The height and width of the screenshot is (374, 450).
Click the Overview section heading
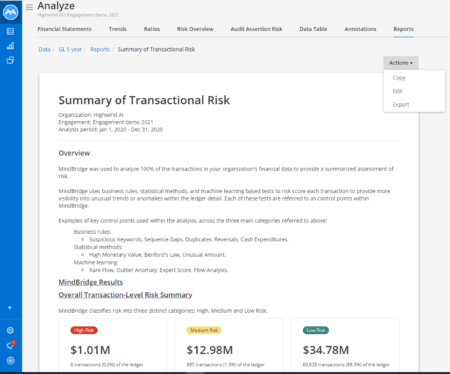click(74, 153)
